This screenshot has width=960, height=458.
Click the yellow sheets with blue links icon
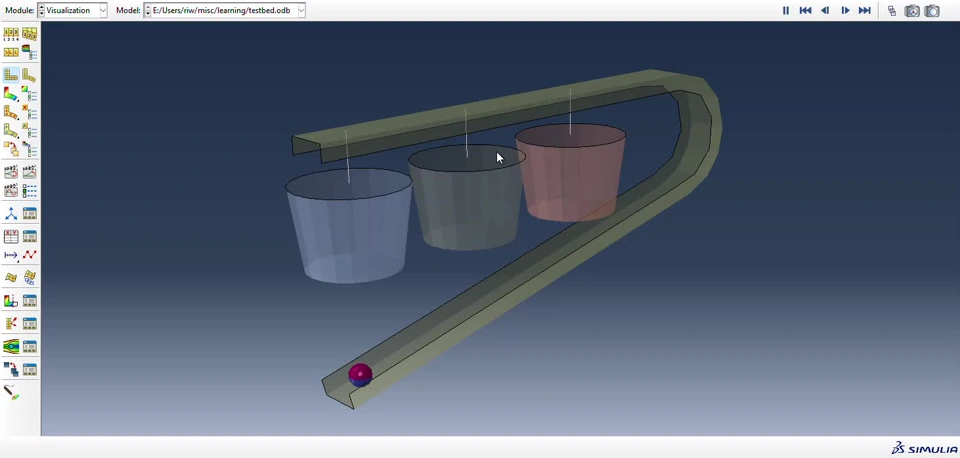coord(29,277)
